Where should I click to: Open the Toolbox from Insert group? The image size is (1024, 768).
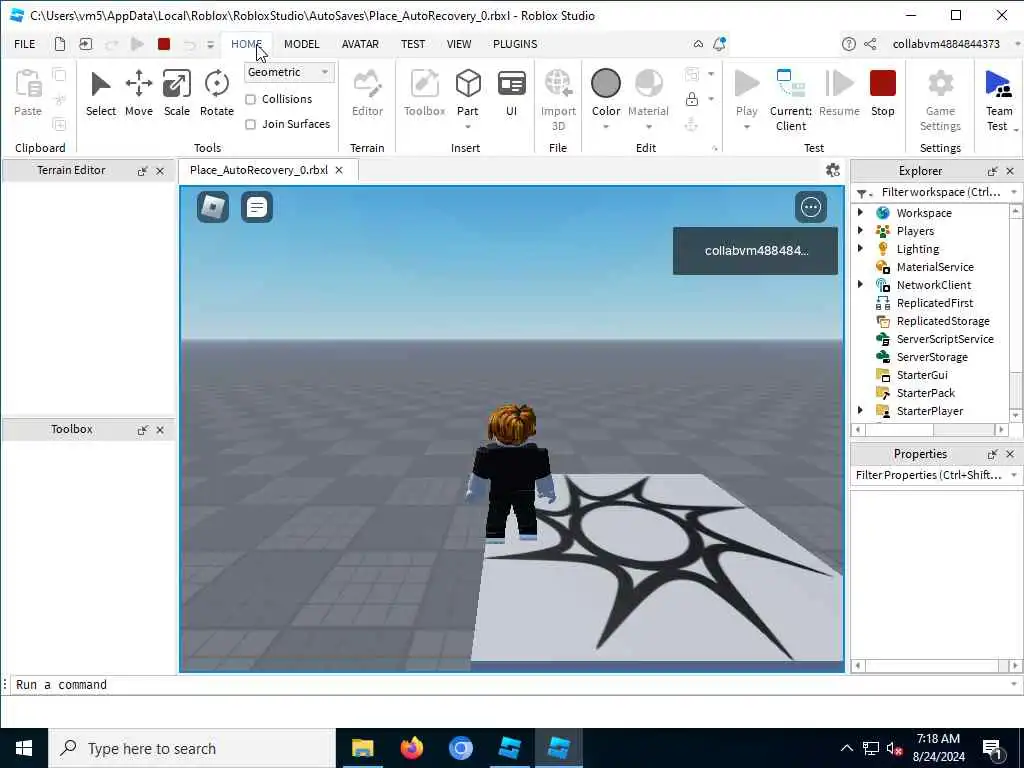[424, 93]
